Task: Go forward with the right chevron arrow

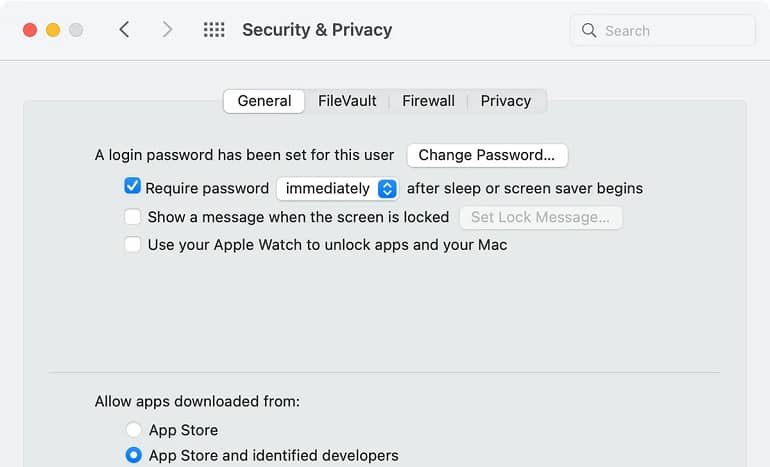Action: tap(167, 30)
